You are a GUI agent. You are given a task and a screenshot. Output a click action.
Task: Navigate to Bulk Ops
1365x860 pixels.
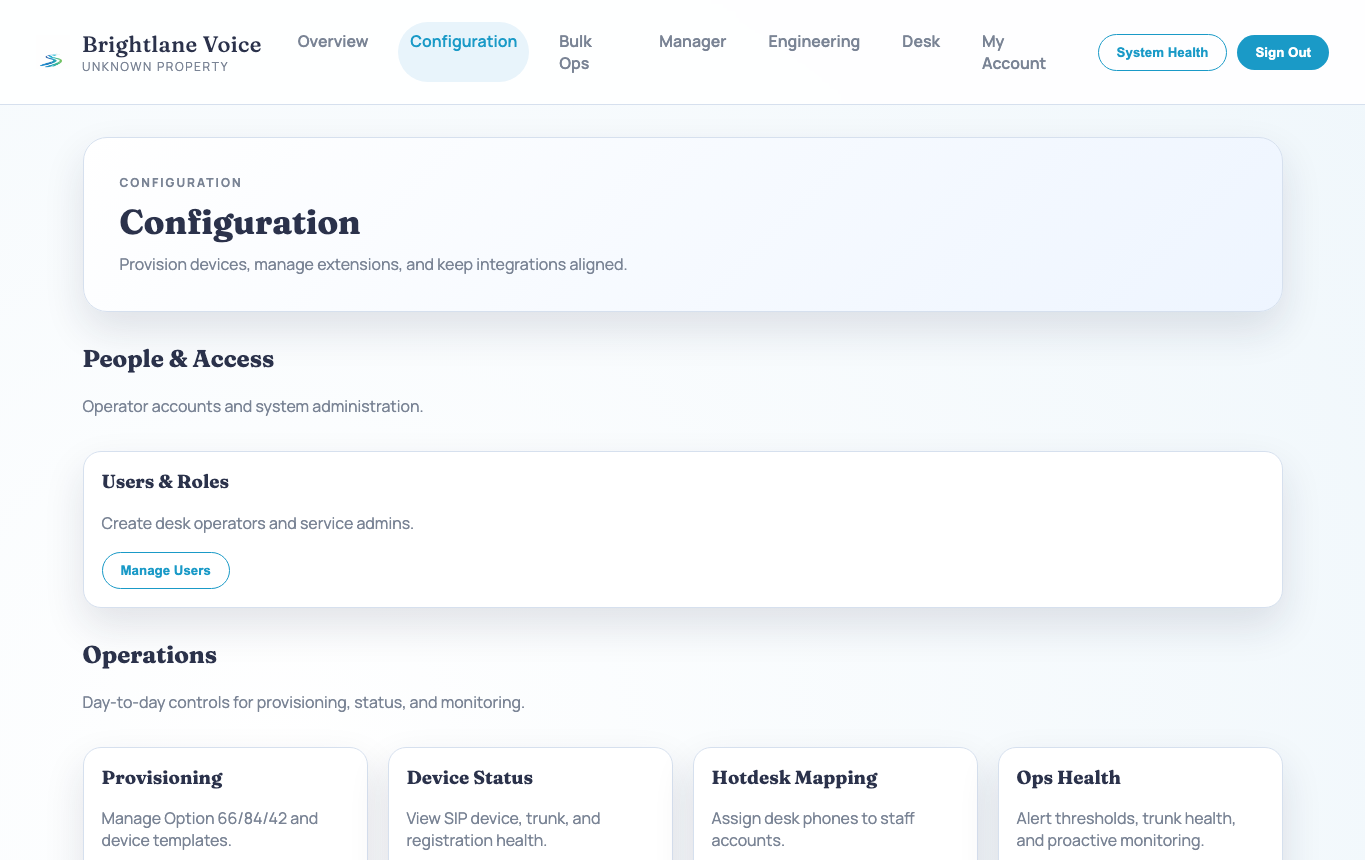pos(575,52)
